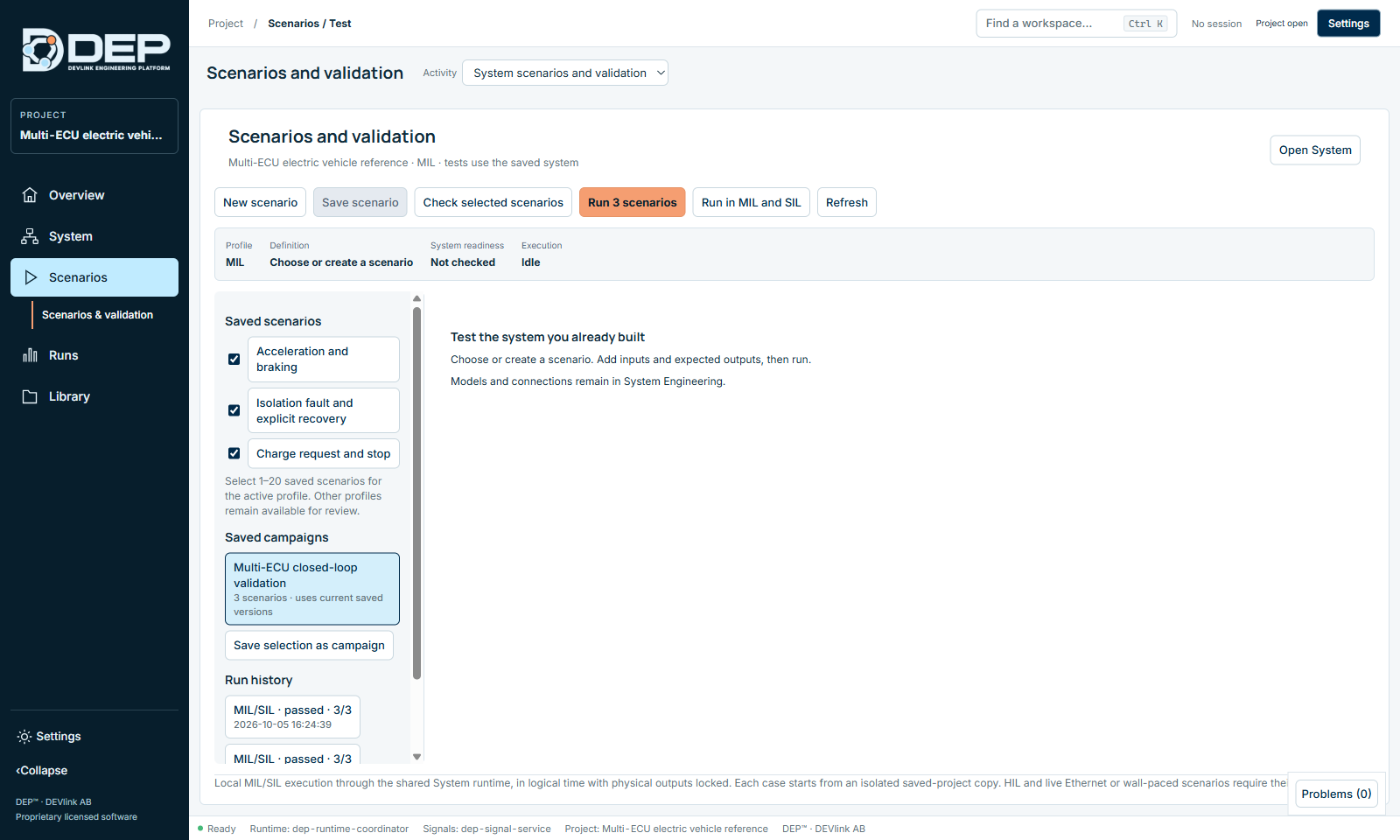Uncheck the Acceleration and braking checkbox
This screenshot has height=840, width=1400.
pyautogui.click(x=234, y=359)
